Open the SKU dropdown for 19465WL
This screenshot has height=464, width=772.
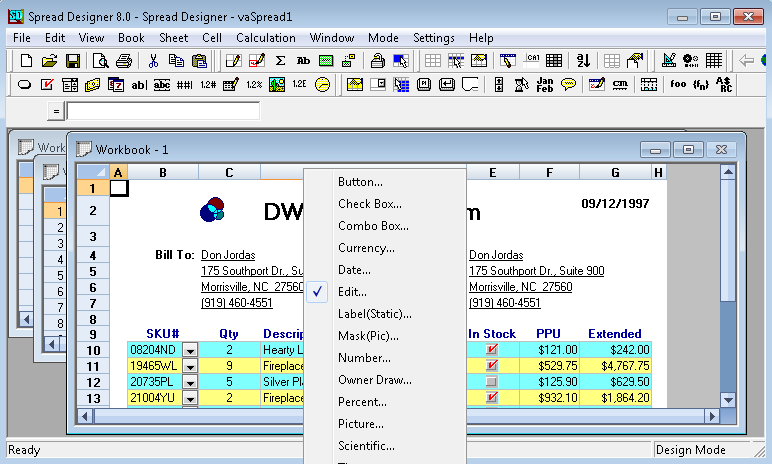pyautogui.click(x=190, y=366)
